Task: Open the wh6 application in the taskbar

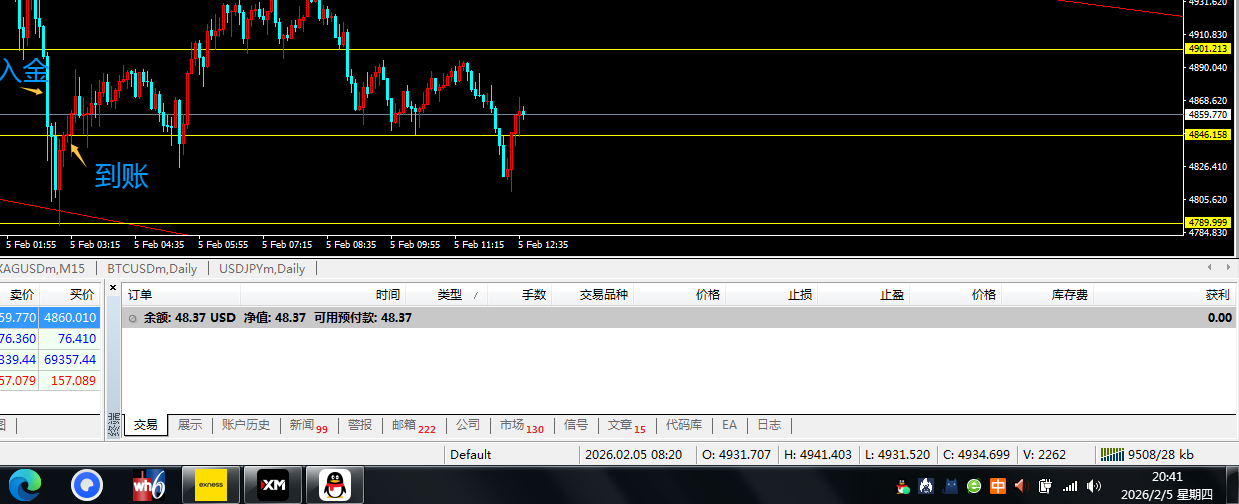Action: [148, 485]
